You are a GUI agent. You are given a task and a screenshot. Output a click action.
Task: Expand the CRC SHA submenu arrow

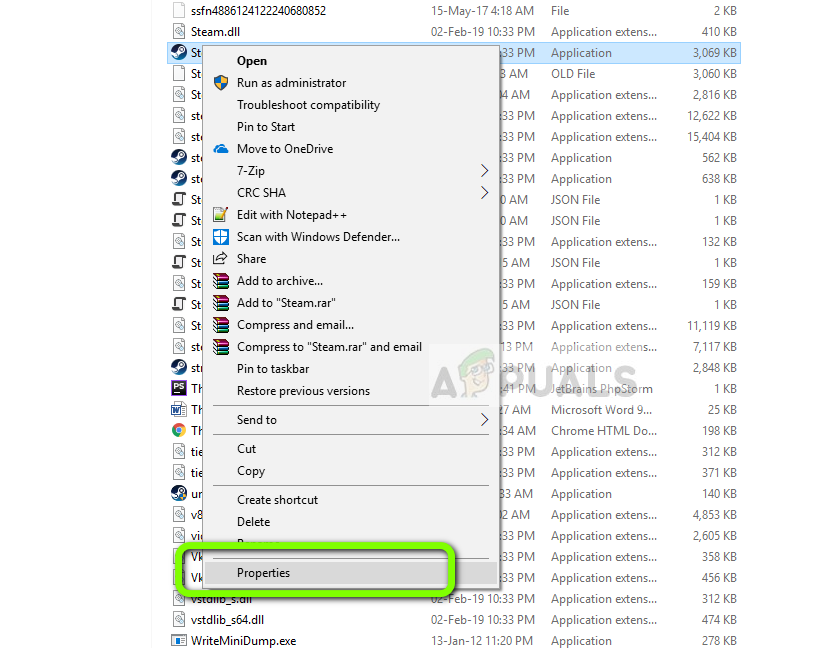click(484, 193)
